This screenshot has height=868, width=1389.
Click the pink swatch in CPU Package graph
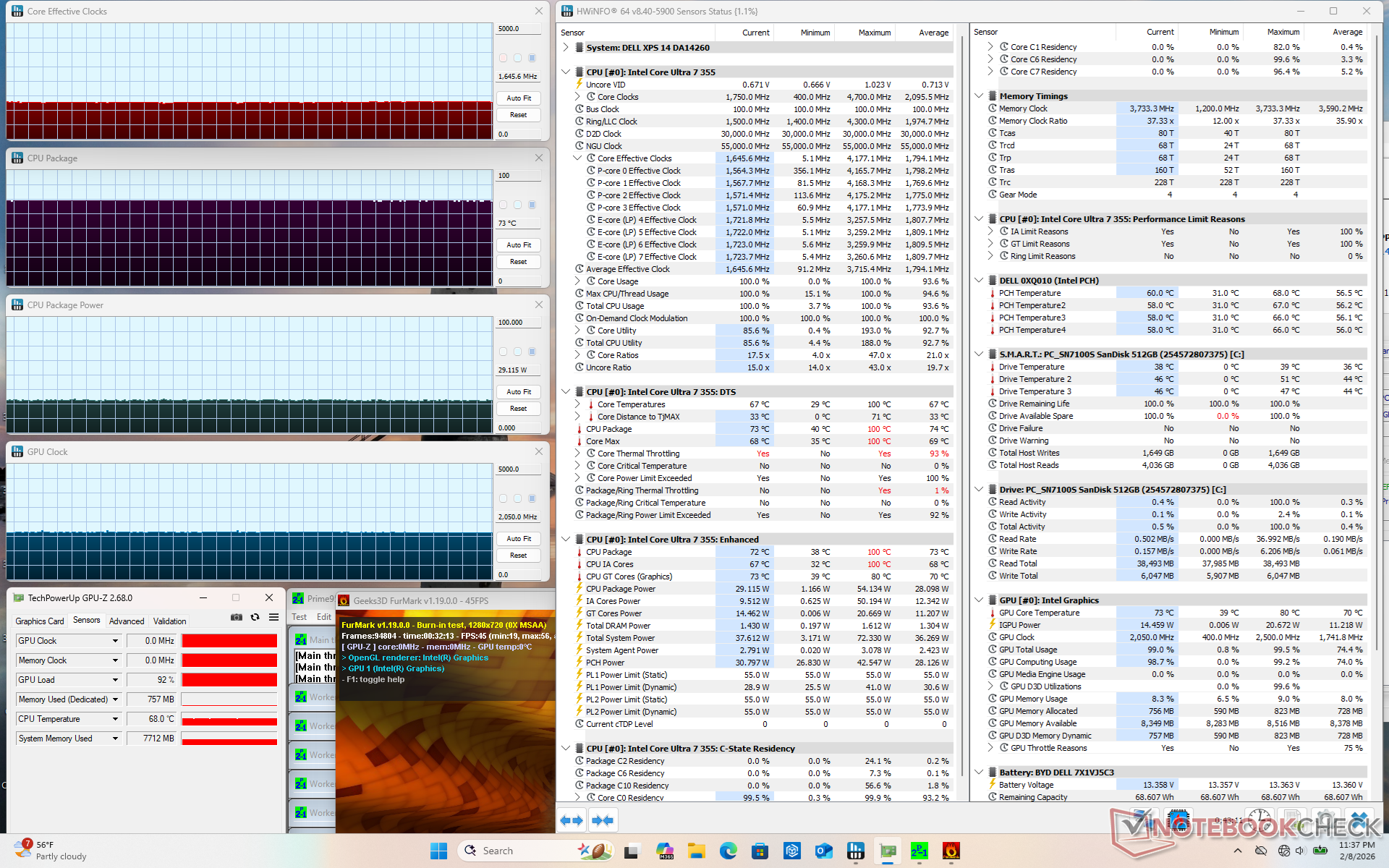click(x=504, y=205)
